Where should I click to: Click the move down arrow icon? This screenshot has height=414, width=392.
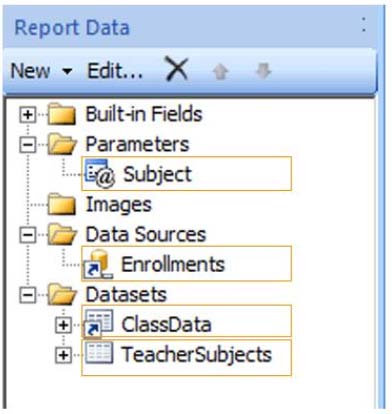click(x=263, y=71)
